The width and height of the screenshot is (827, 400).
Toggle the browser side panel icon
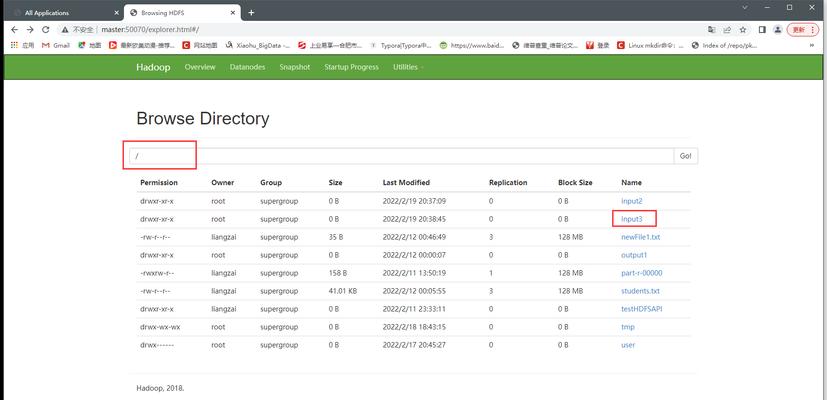click(x=762, y=30)
